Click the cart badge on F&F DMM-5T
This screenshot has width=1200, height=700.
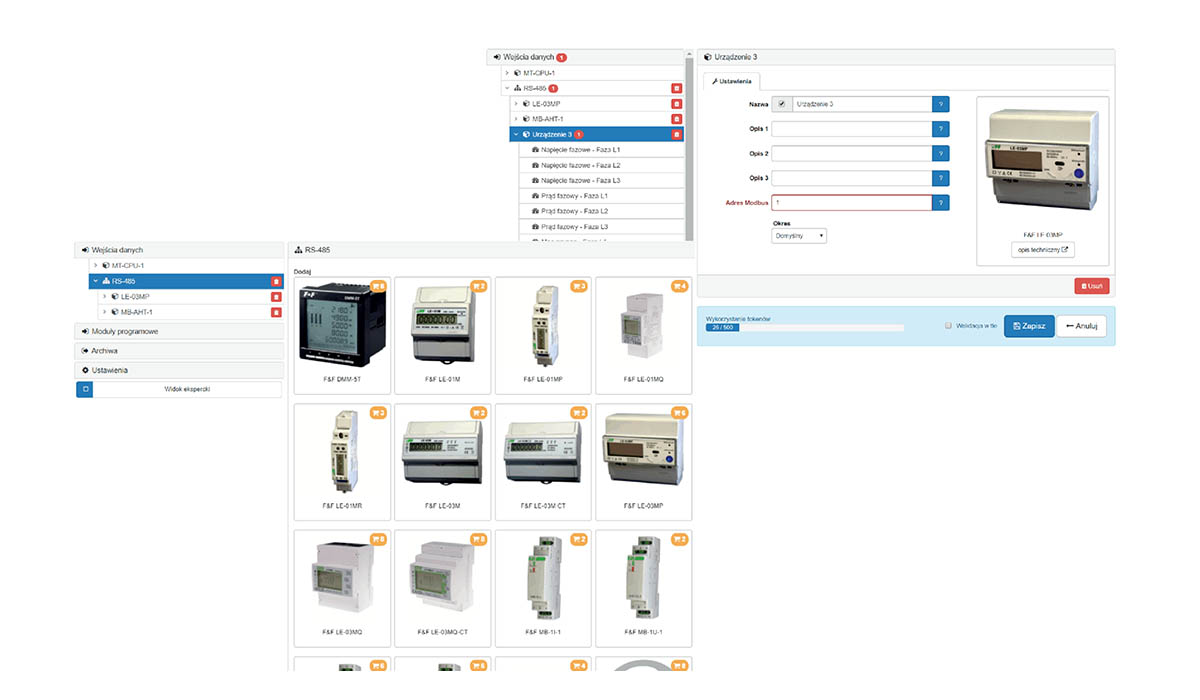coord(378,287)
